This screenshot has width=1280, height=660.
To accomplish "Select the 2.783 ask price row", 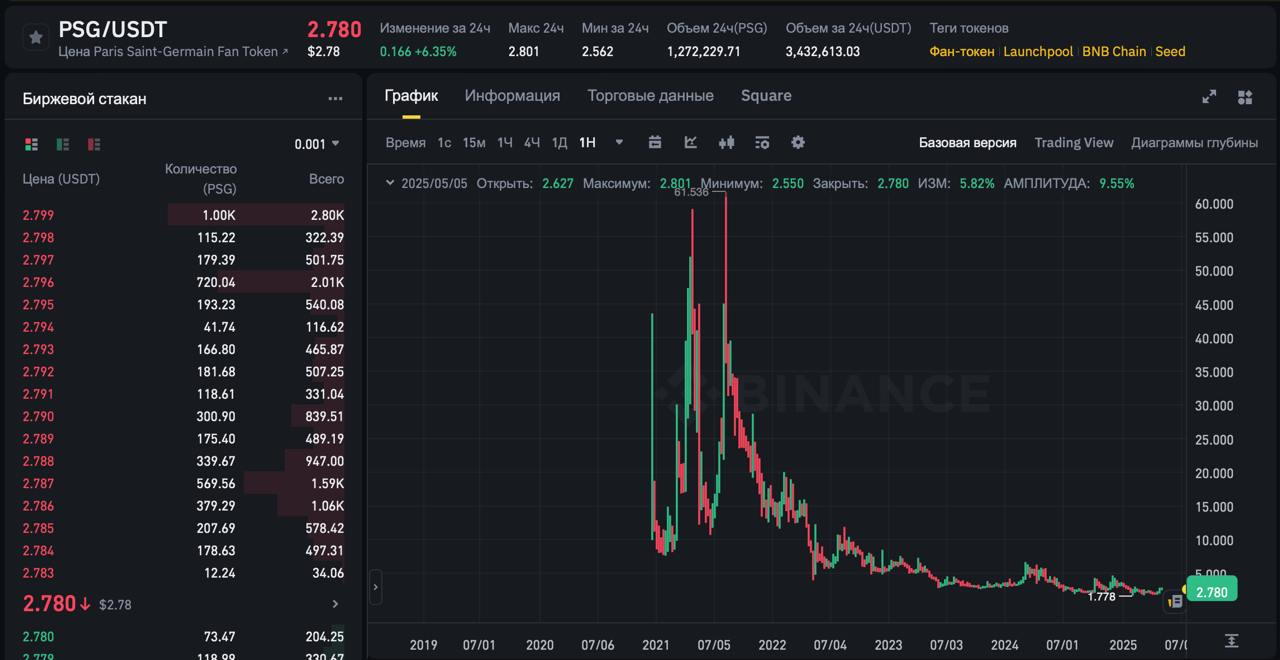I will pyautogui.click(x=183, y=573).
